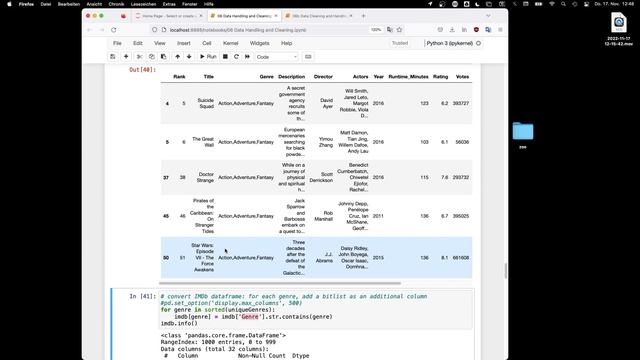Screen dimensions: 640x360
Task: Click the Suicide Squad title cell
Action: [206, 103]
